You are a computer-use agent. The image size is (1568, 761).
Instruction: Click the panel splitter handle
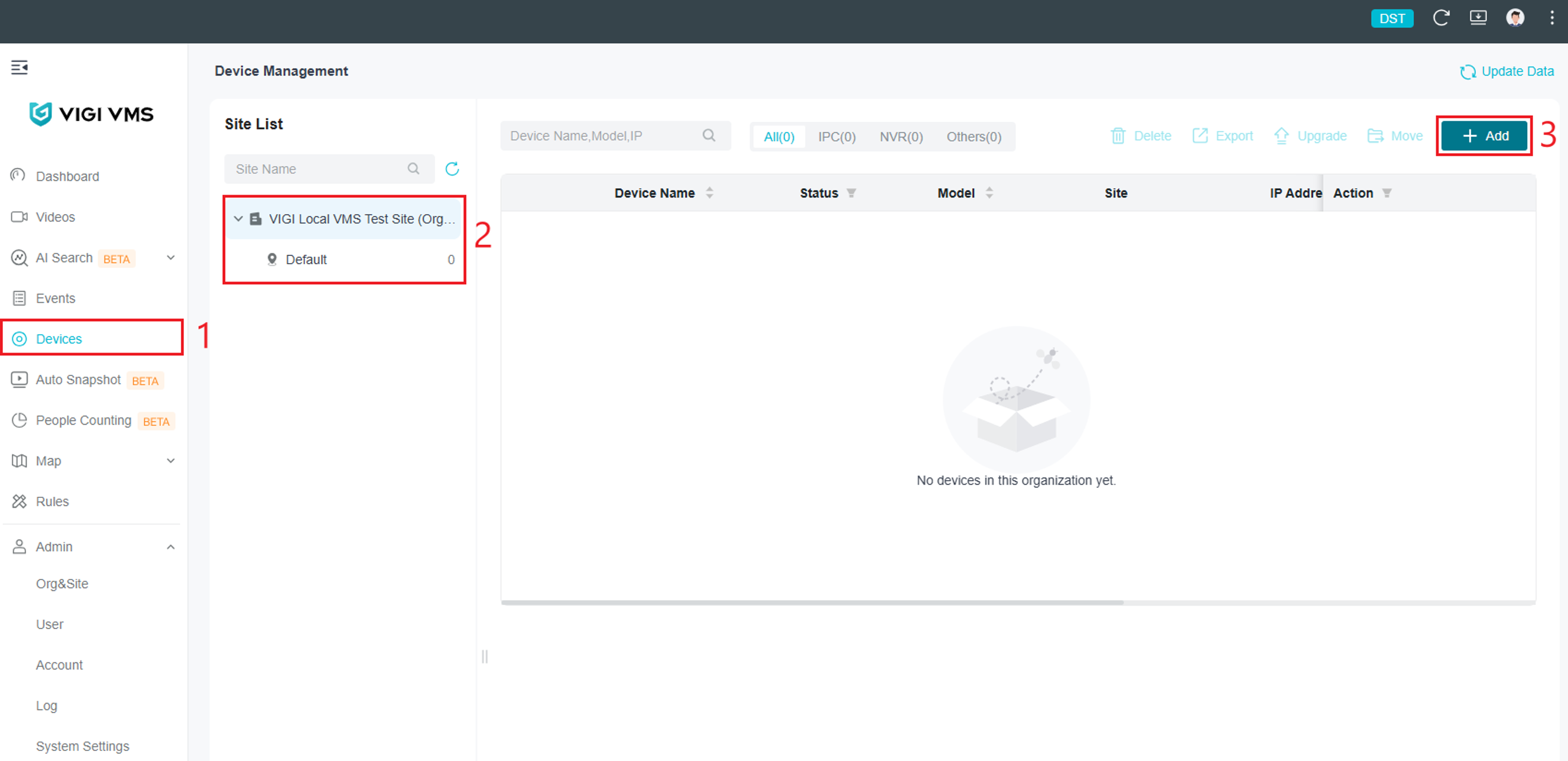coord(485,656)
